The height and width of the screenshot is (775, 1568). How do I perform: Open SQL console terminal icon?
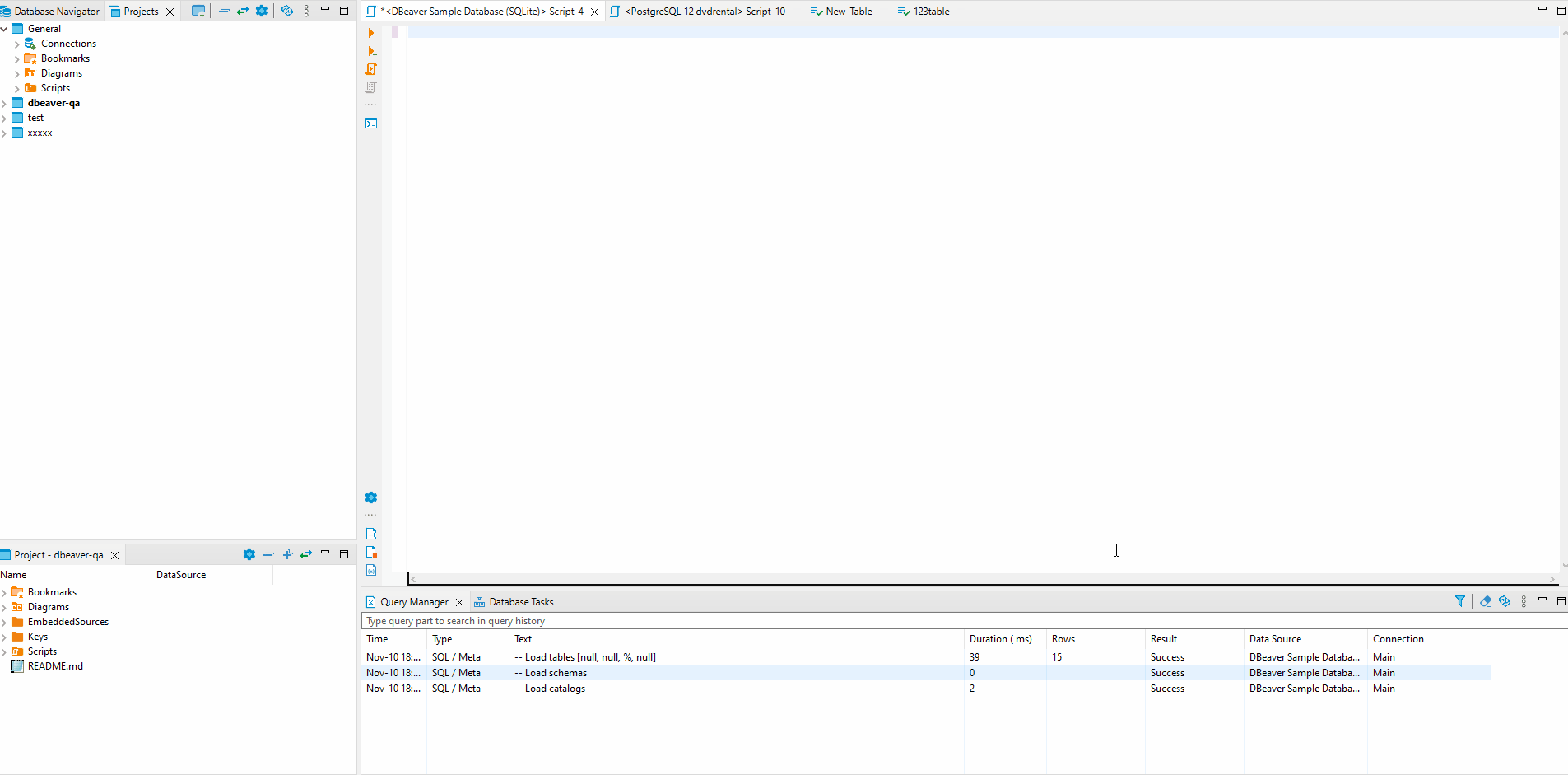pyautogui.click(x=371, y=124)
